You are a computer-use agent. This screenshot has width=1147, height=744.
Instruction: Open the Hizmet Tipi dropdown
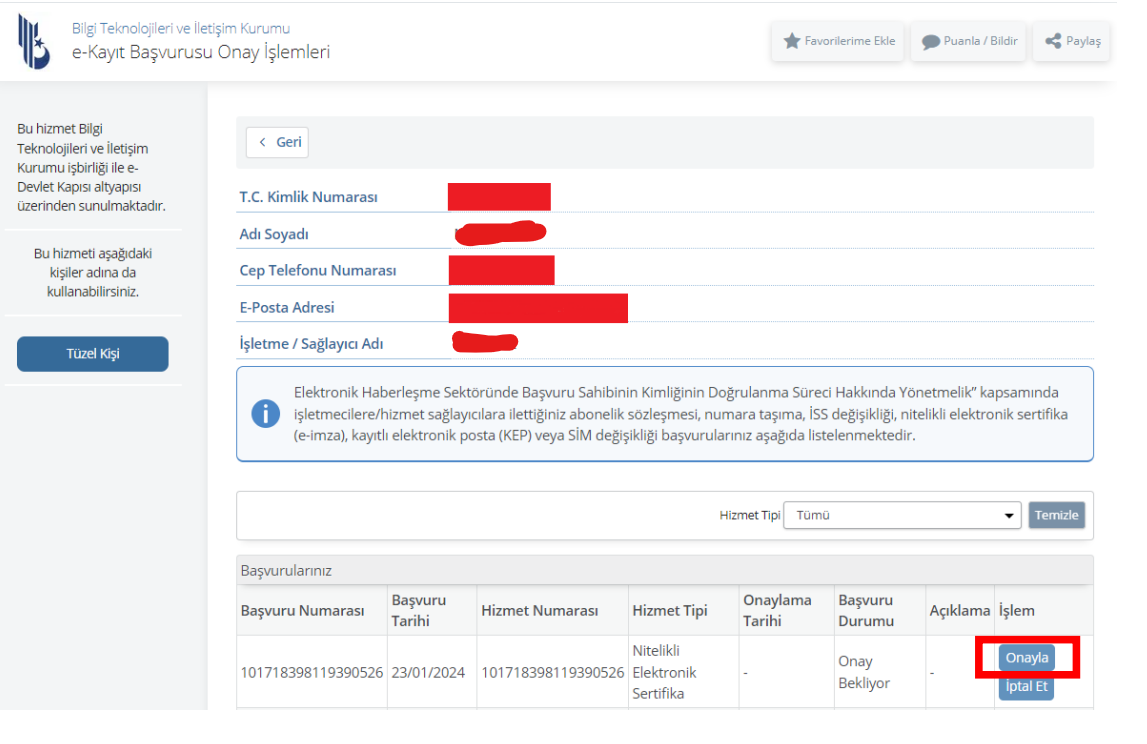coord(902,515)
